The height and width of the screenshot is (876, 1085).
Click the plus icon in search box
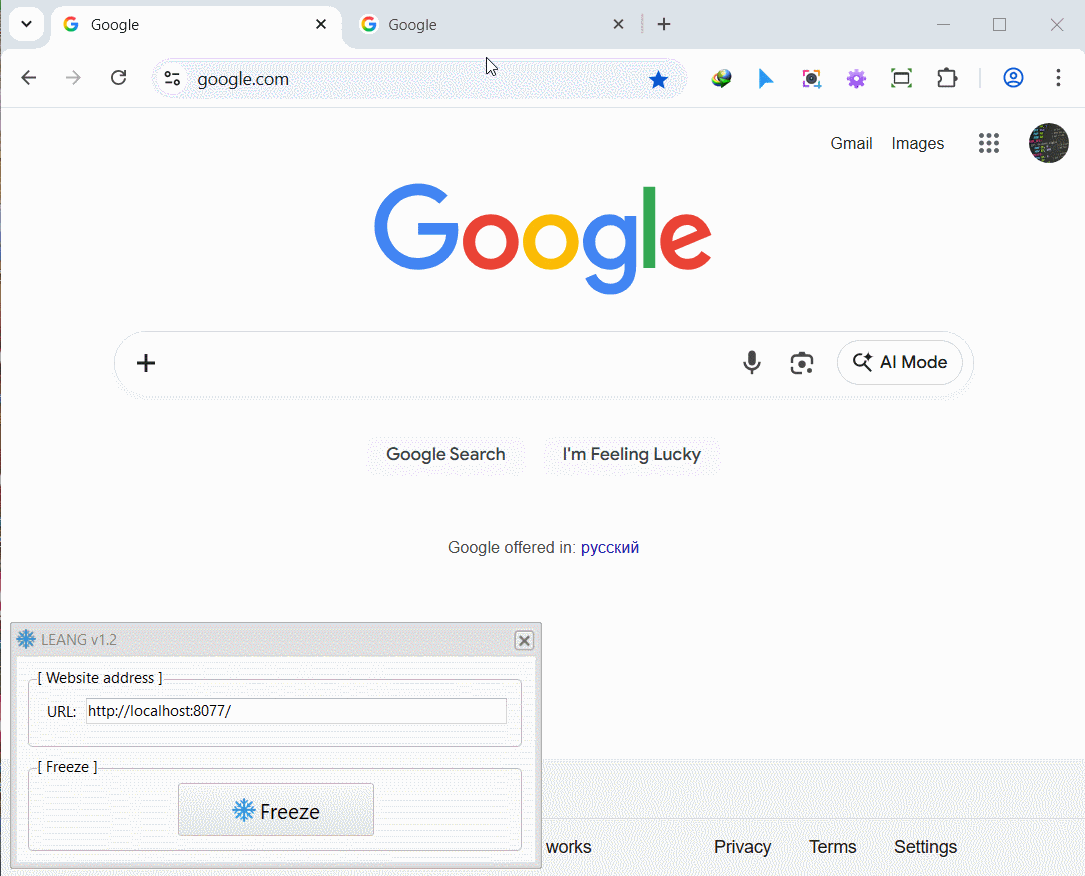point(146,363)
